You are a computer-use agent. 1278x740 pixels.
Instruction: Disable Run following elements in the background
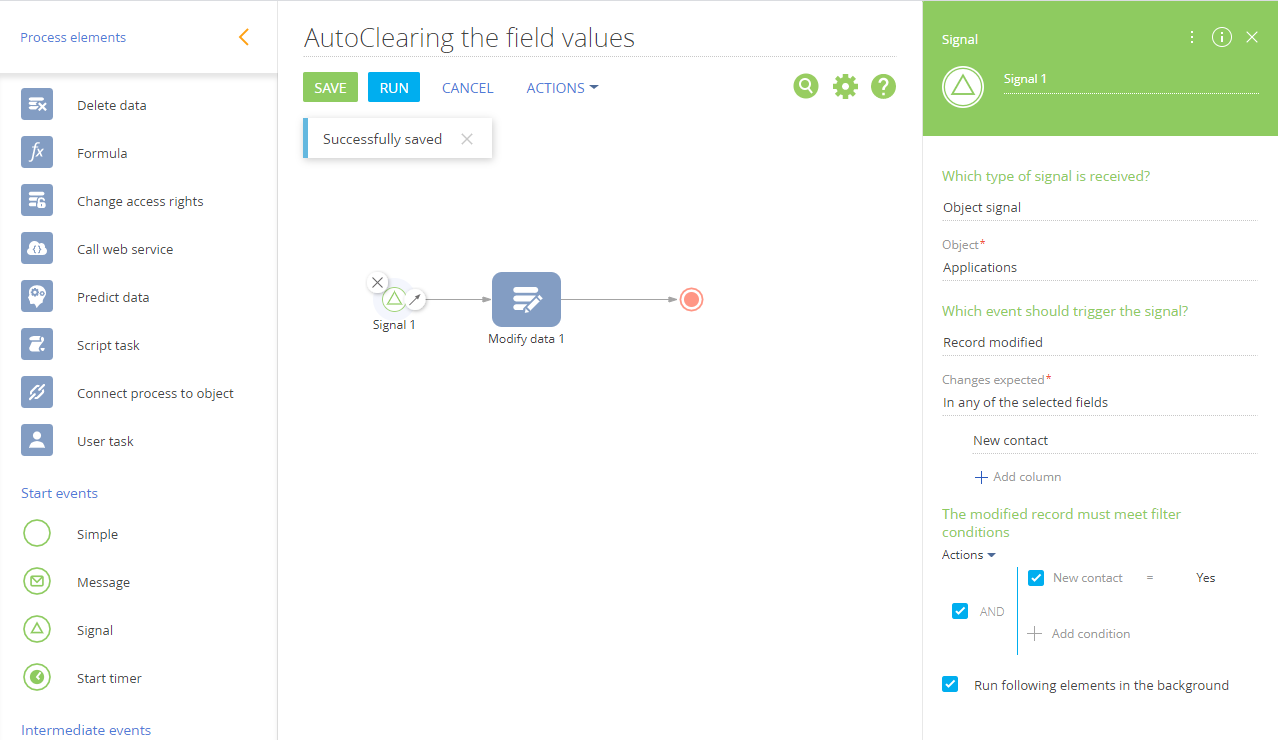pos(950,685)
